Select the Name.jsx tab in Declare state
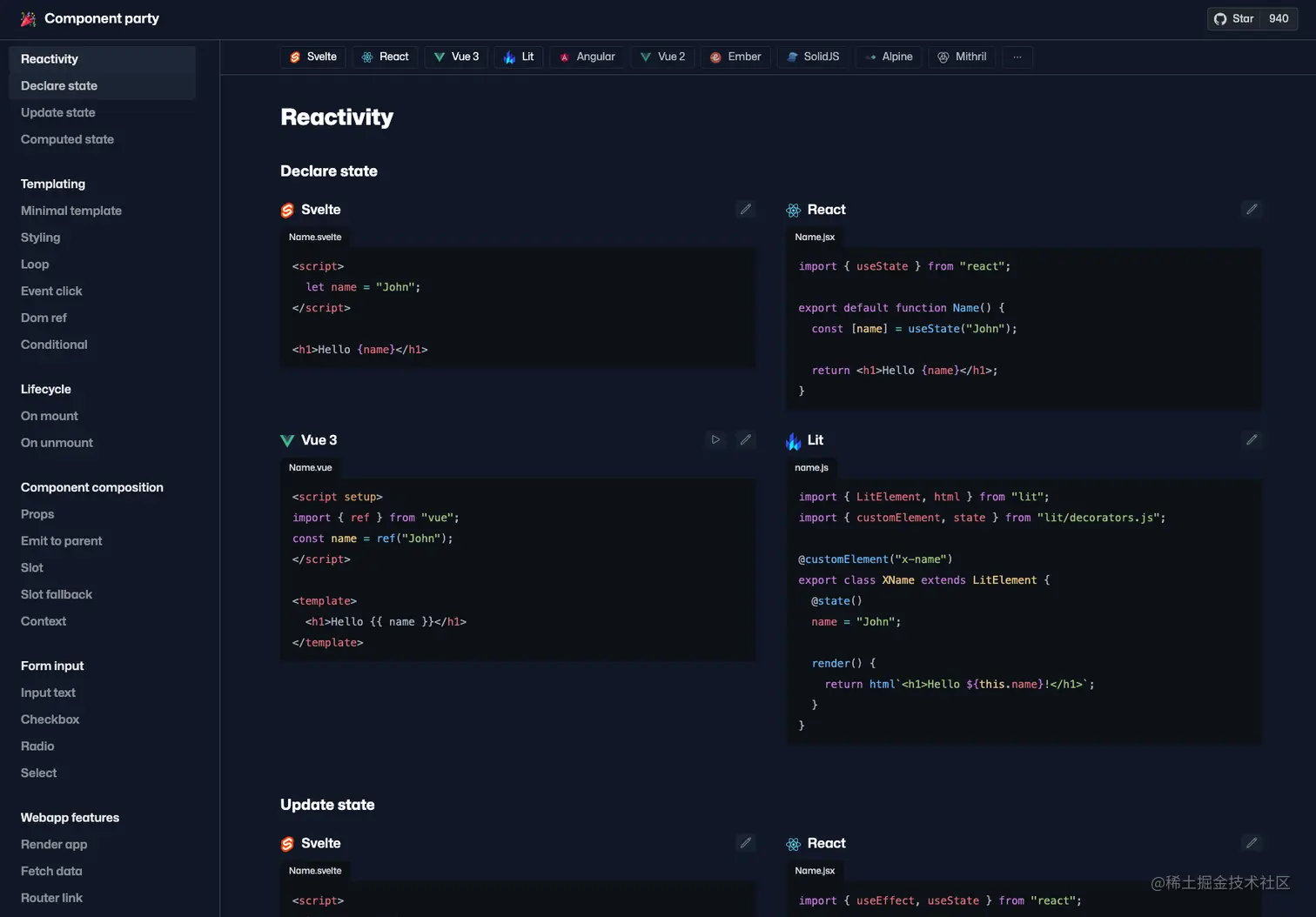The image size is (1316, 917). point(815,237)
